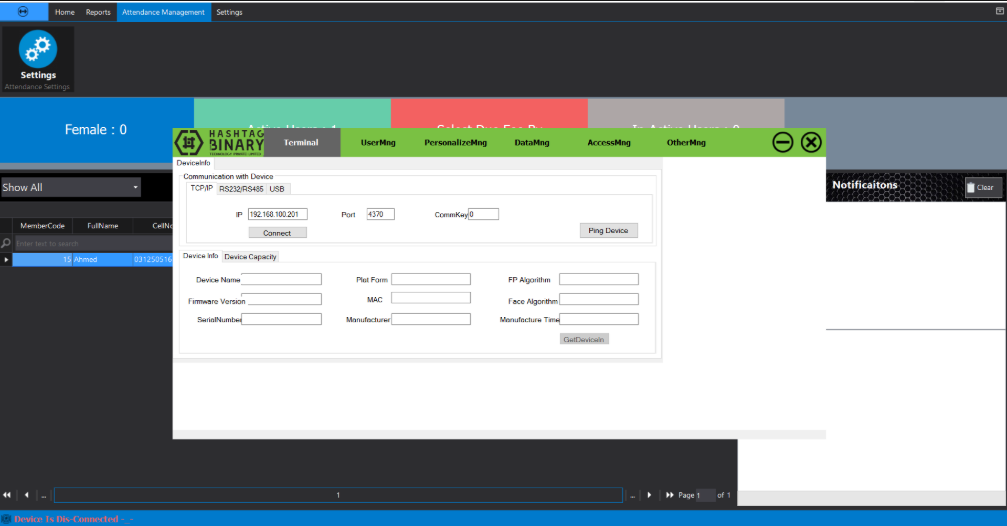The width and height of the screenshot is (1007, 526).
Task: Open the Attendance Management menu
Action: click(163, 12)
